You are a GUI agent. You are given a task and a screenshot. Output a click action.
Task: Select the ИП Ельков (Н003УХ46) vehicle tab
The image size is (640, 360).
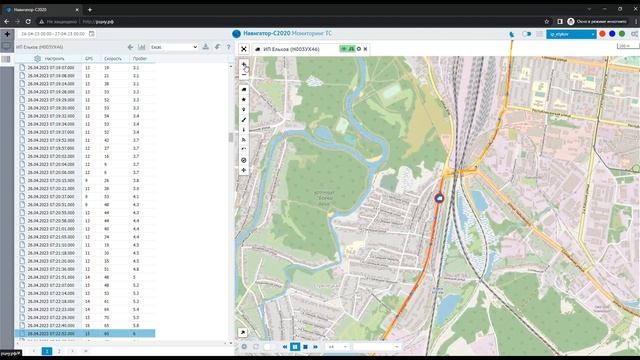coord(291,49)
